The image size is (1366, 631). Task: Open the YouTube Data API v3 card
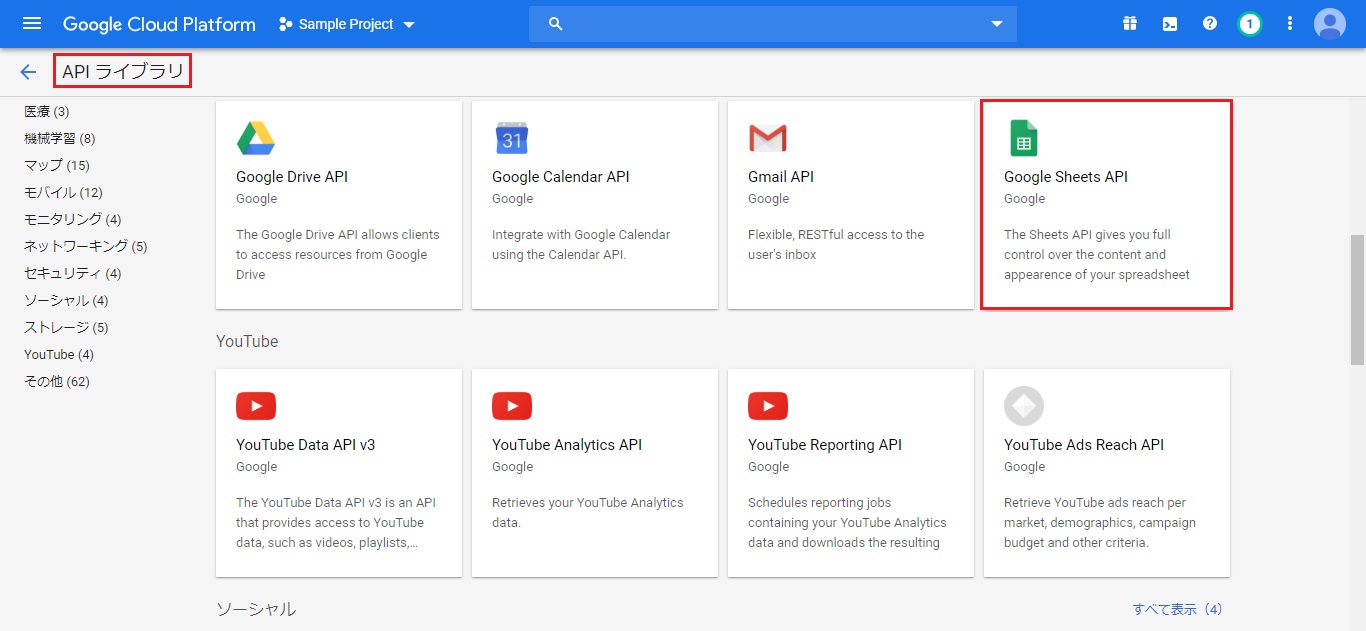coord(339,473)
